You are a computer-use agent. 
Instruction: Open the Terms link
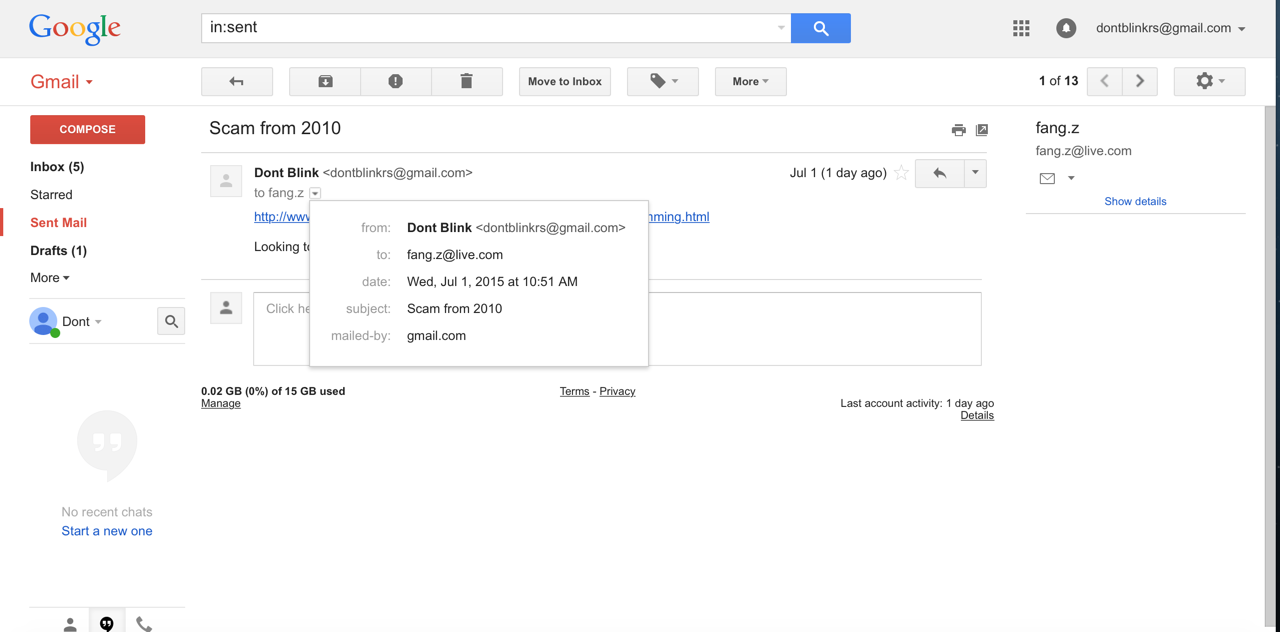click(574, 391)
